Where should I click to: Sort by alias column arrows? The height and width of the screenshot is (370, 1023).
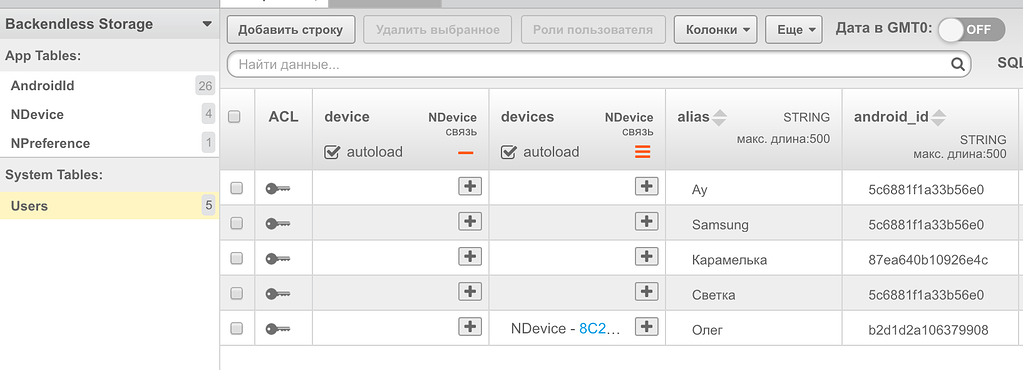[x=719, y=117]
